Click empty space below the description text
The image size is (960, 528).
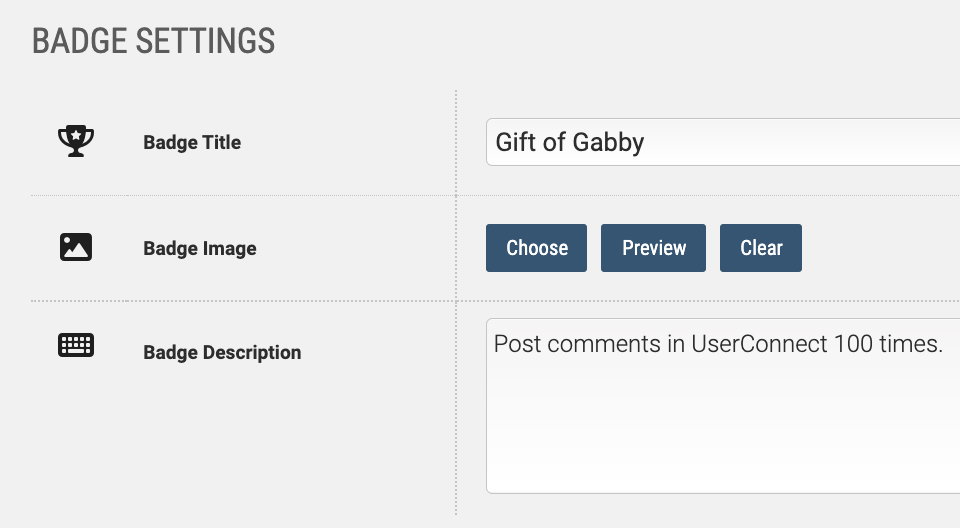coord(723,429)
